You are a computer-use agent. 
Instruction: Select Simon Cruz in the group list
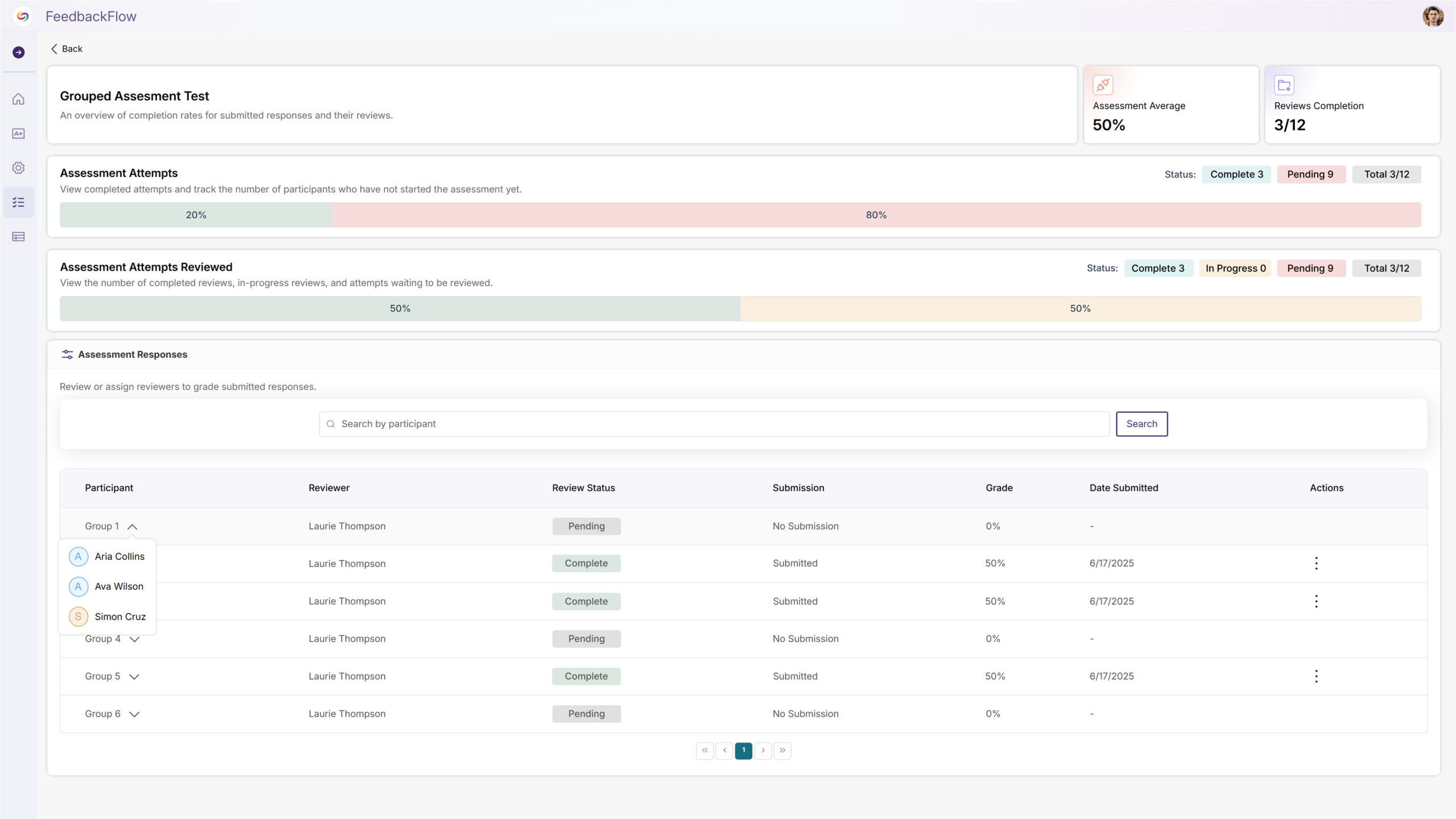coord(119,617)
